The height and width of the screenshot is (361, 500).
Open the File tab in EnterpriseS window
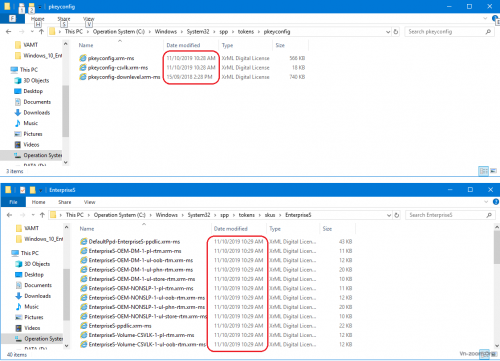click(13, 202)
